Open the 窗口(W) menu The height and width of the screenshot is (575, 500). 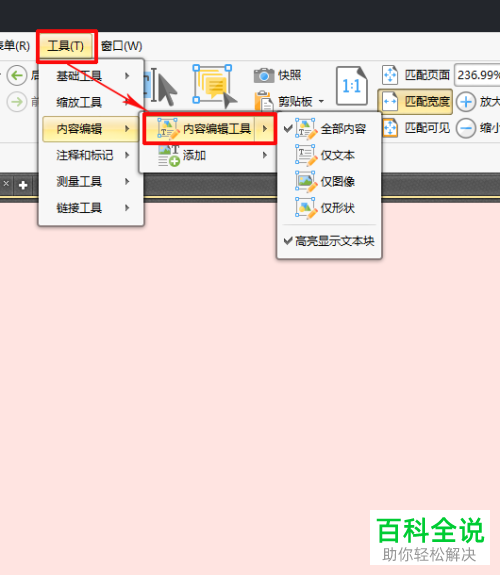click(x=121, y=46)
